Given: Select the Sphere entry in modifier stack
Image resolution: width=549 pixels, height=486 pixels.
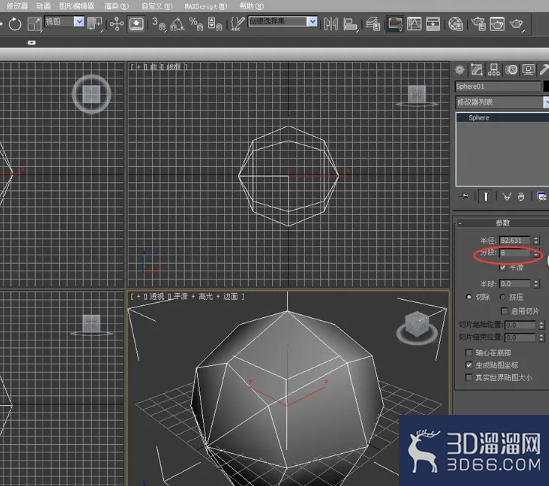Looking at the screenshot, I should (x=502, y=118).
